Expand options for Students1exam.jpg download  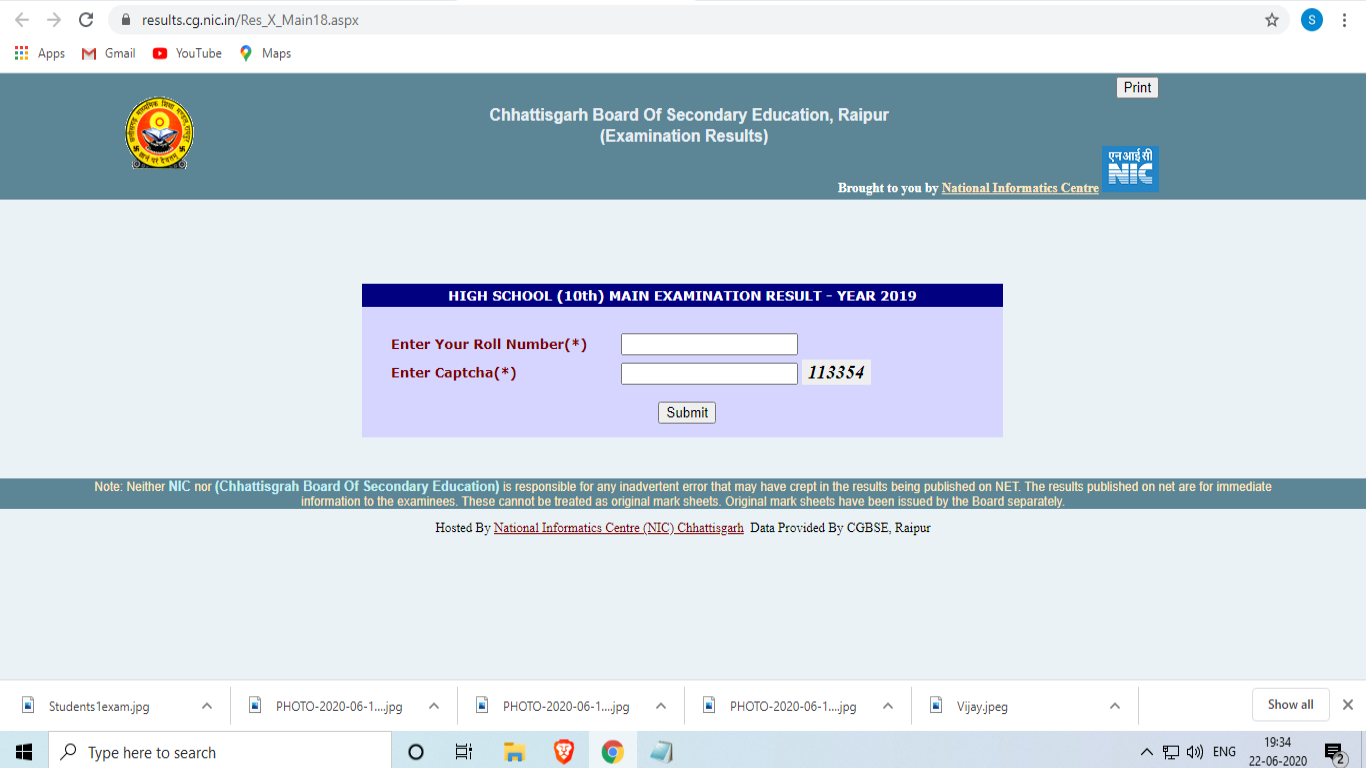tap(207, 706)
